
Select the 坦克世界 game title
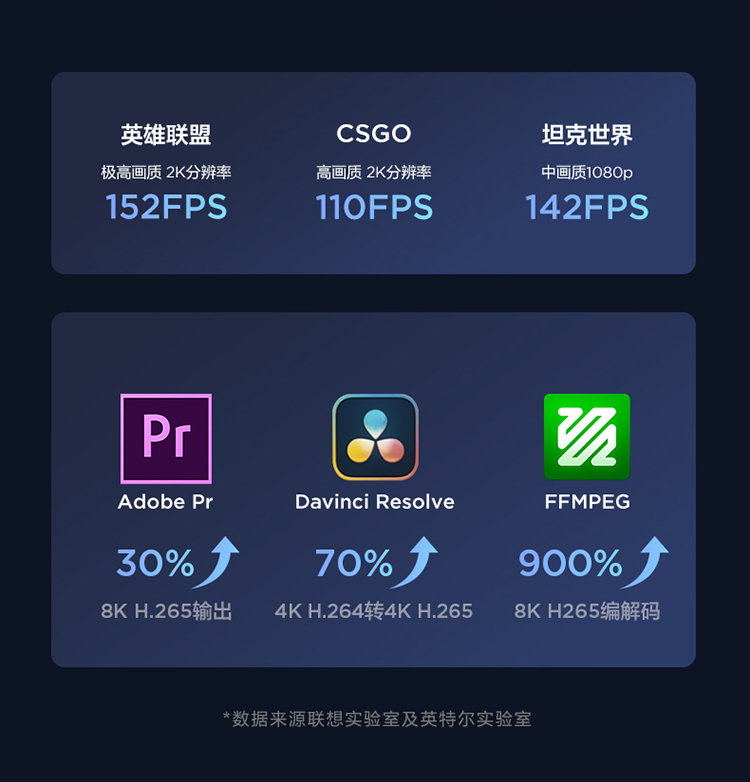click(x=587, y=135)
